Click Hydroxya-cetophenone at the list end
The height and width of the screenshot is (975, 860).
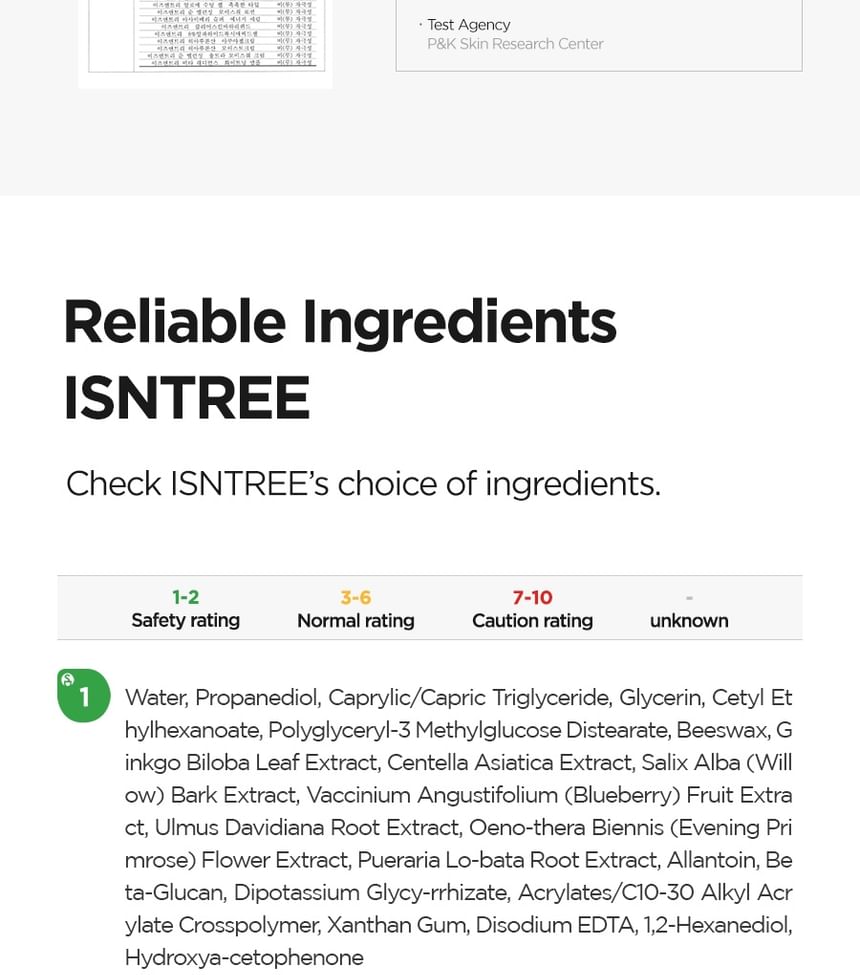click(x=244, y=958)
